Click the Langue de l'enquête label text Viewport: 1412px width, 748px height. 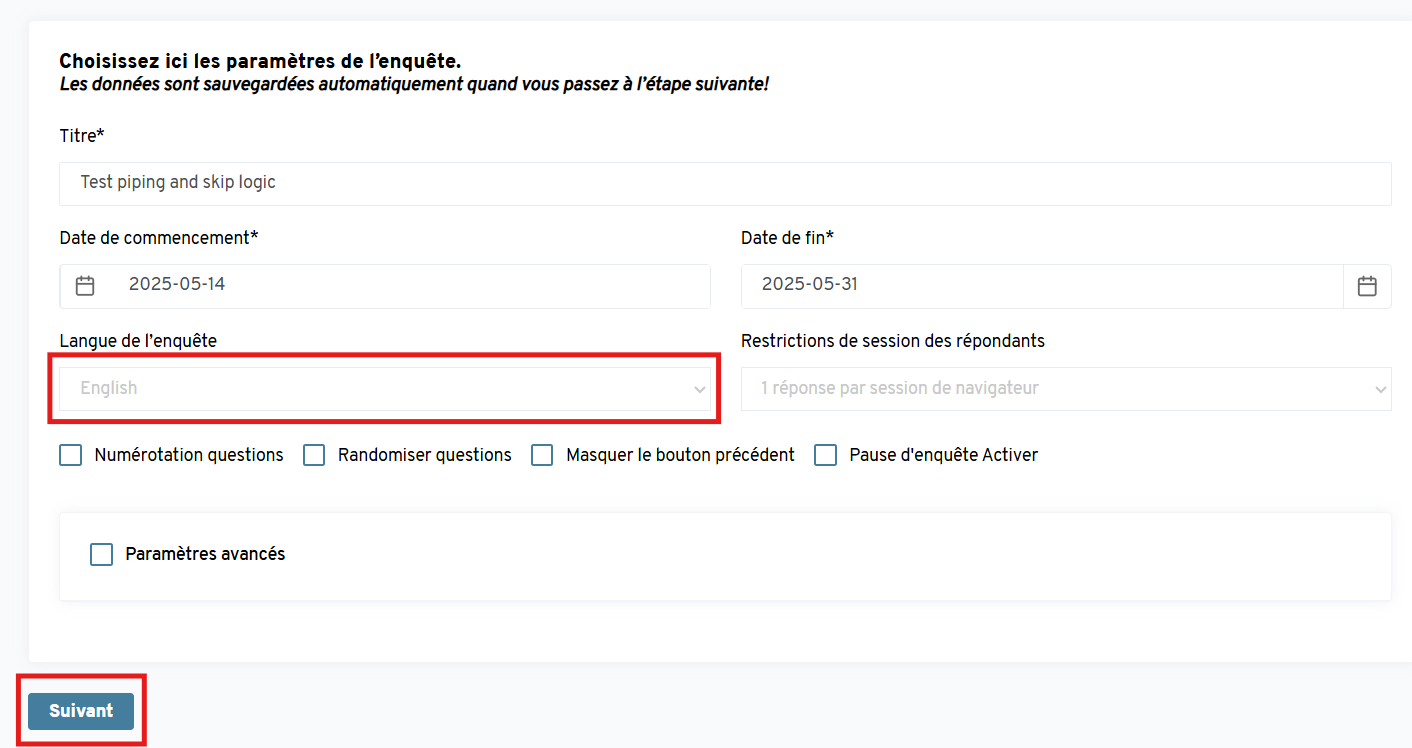click(138, 341)
